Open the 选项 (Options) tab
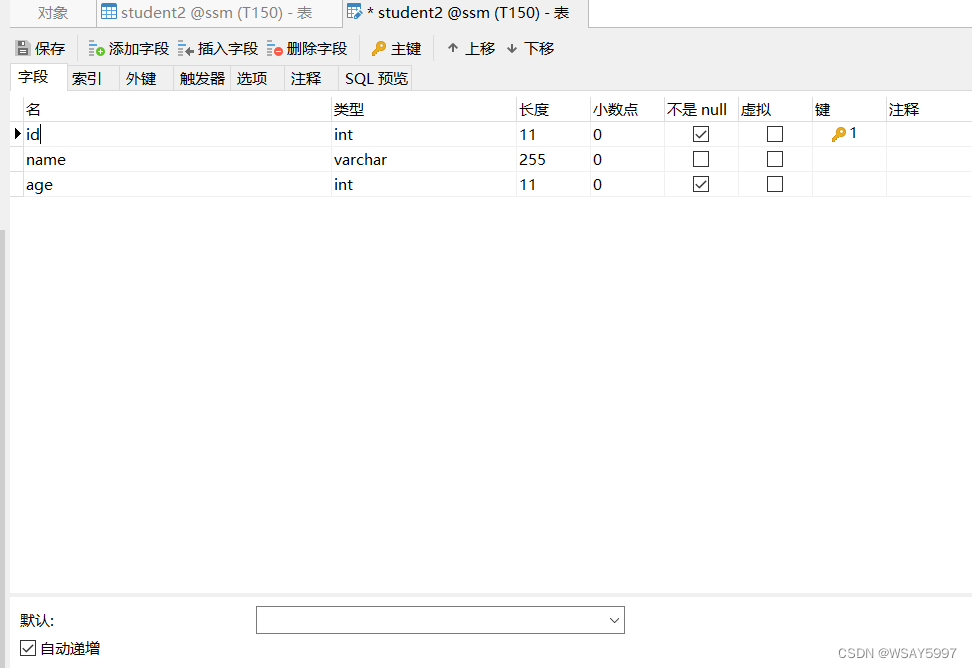The width and height of the screenshot is (972, 668). pyautogui.click(x=257, y=79)
